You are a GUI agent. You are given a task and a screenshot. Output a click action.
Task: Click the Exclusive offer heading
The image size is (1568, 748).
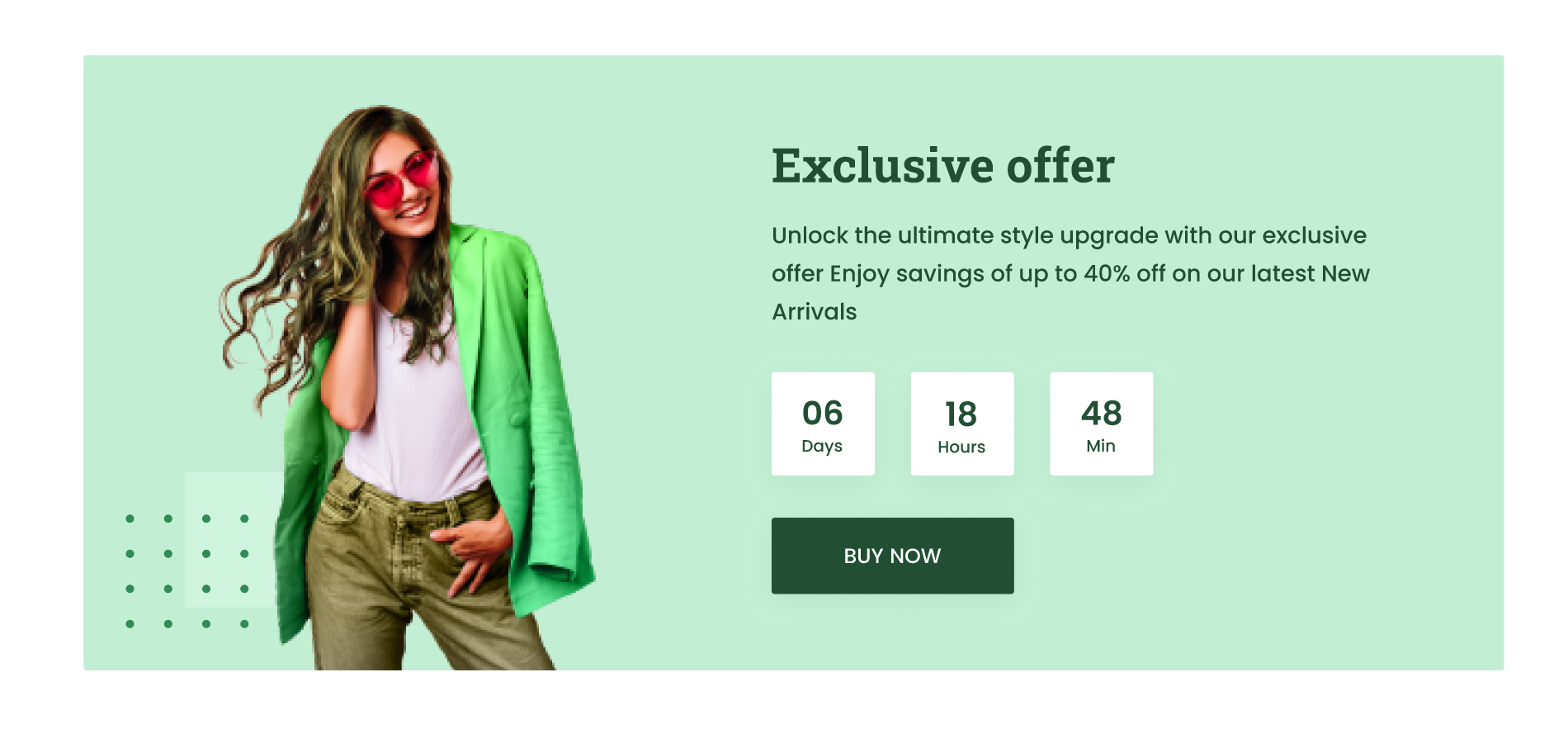pos(943,165)
